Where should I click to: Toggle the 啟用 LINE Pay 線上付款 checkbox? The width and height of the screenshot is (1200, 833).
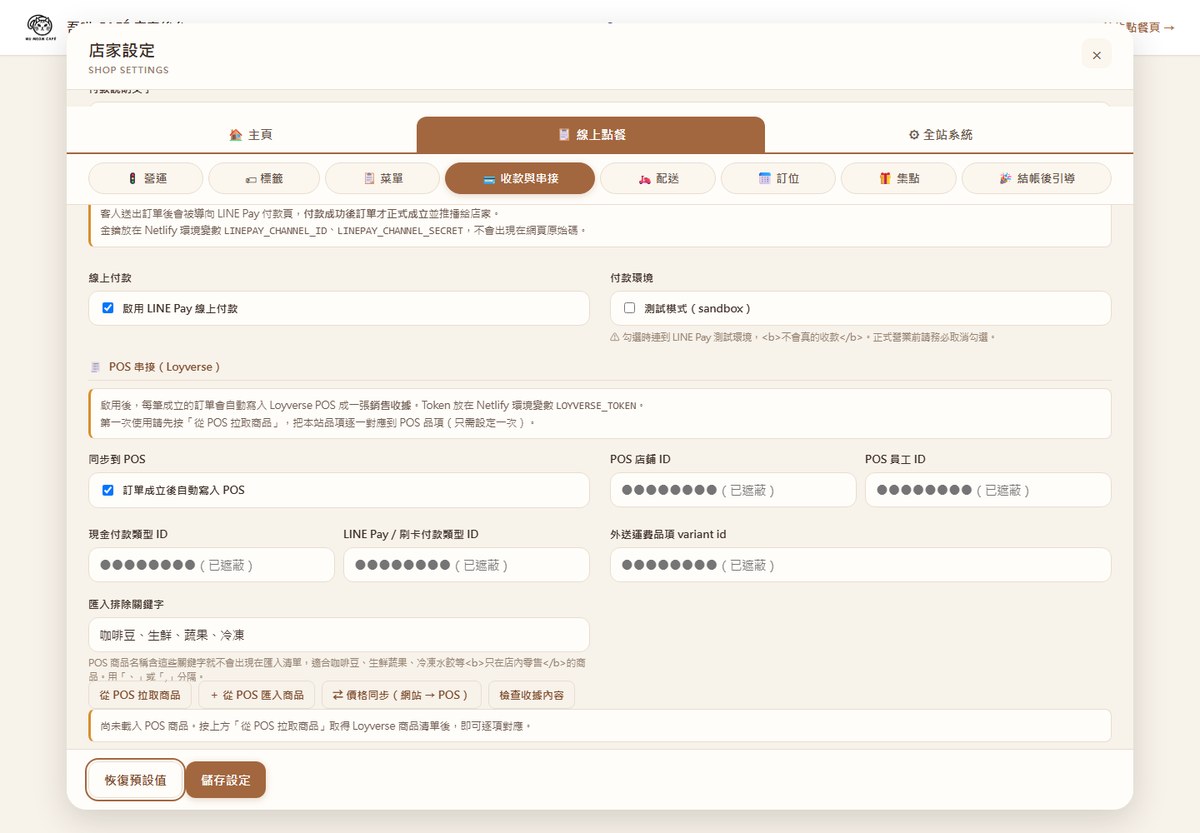coord(108,308)
